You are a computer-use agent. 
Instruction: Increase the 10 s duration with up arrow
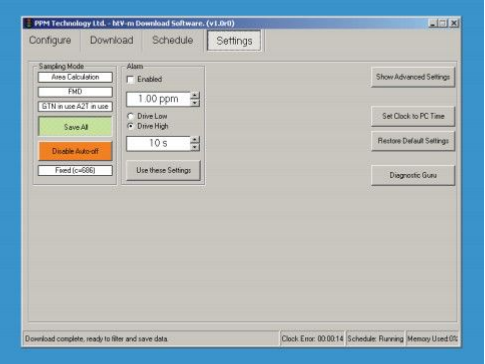tap(195, 140)
